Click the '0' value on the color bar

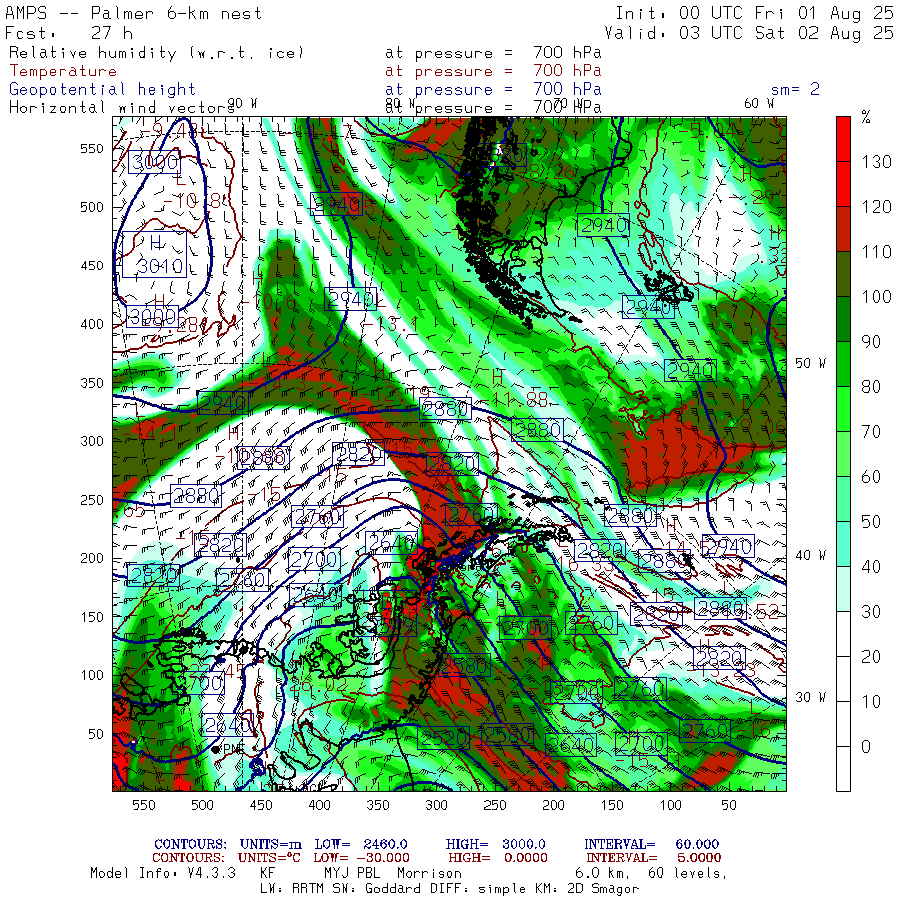pyautogui.click(x=866, y=746)
